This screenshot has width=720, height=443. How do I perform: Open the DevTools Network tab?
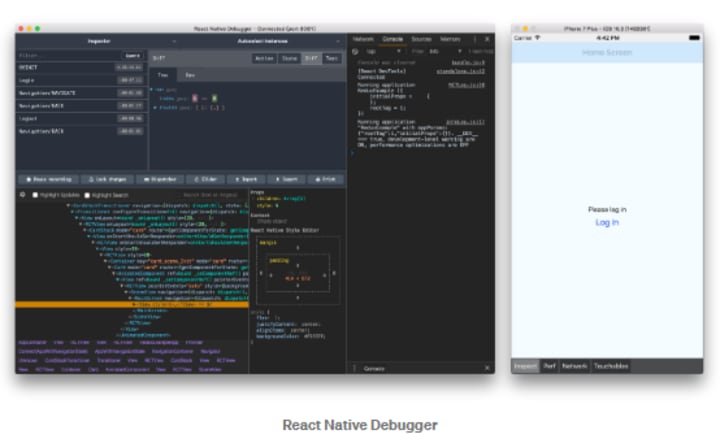pos(363,39)
